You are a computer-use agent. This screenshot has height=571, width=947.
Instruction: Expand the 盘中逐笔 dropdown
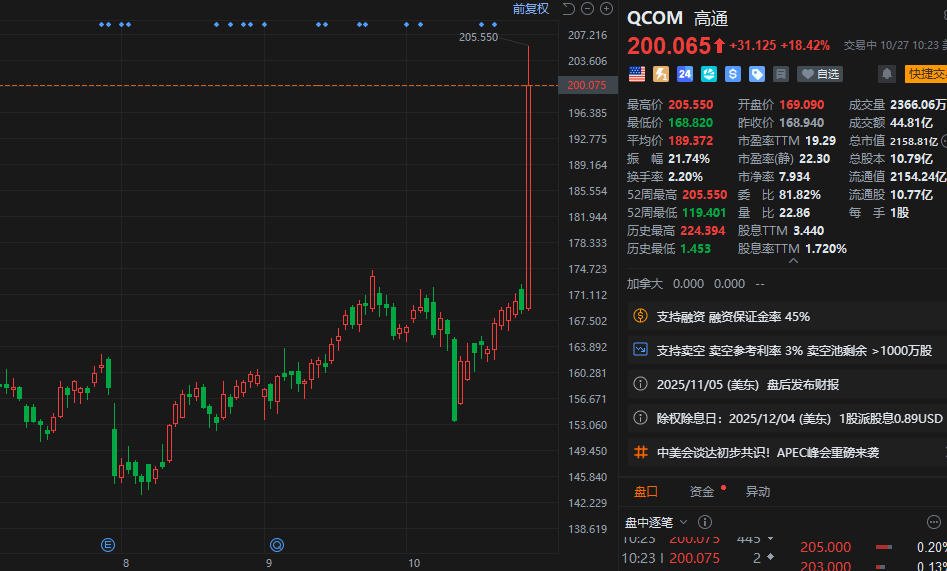(656, 522)
